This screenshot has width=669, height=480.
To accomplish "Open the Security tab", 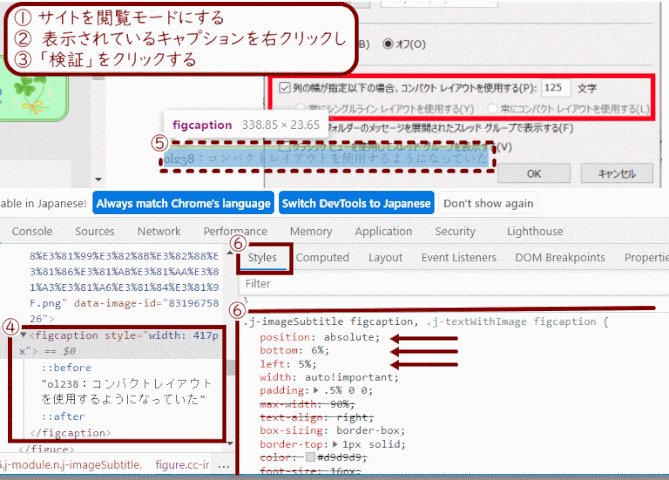I will pyautogui.click(x=455, y=231).
